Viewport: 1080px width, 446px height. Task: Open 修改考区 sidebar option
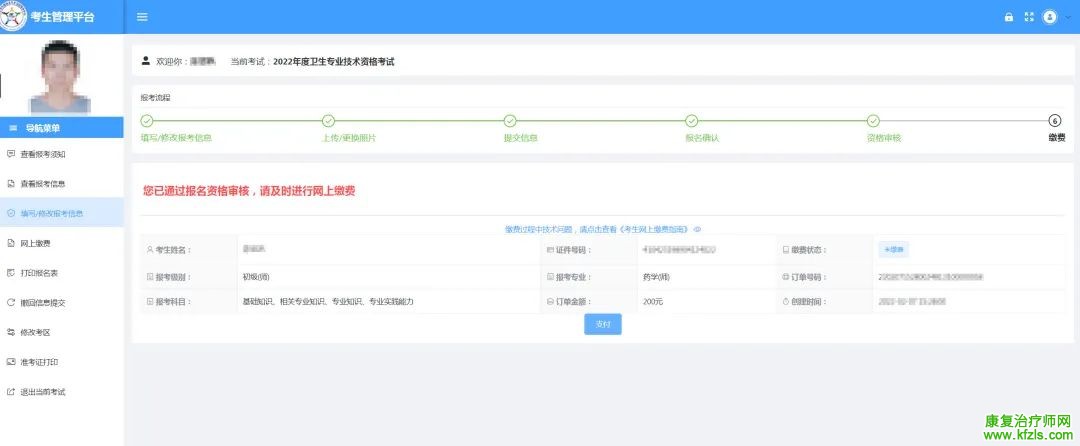35,332
